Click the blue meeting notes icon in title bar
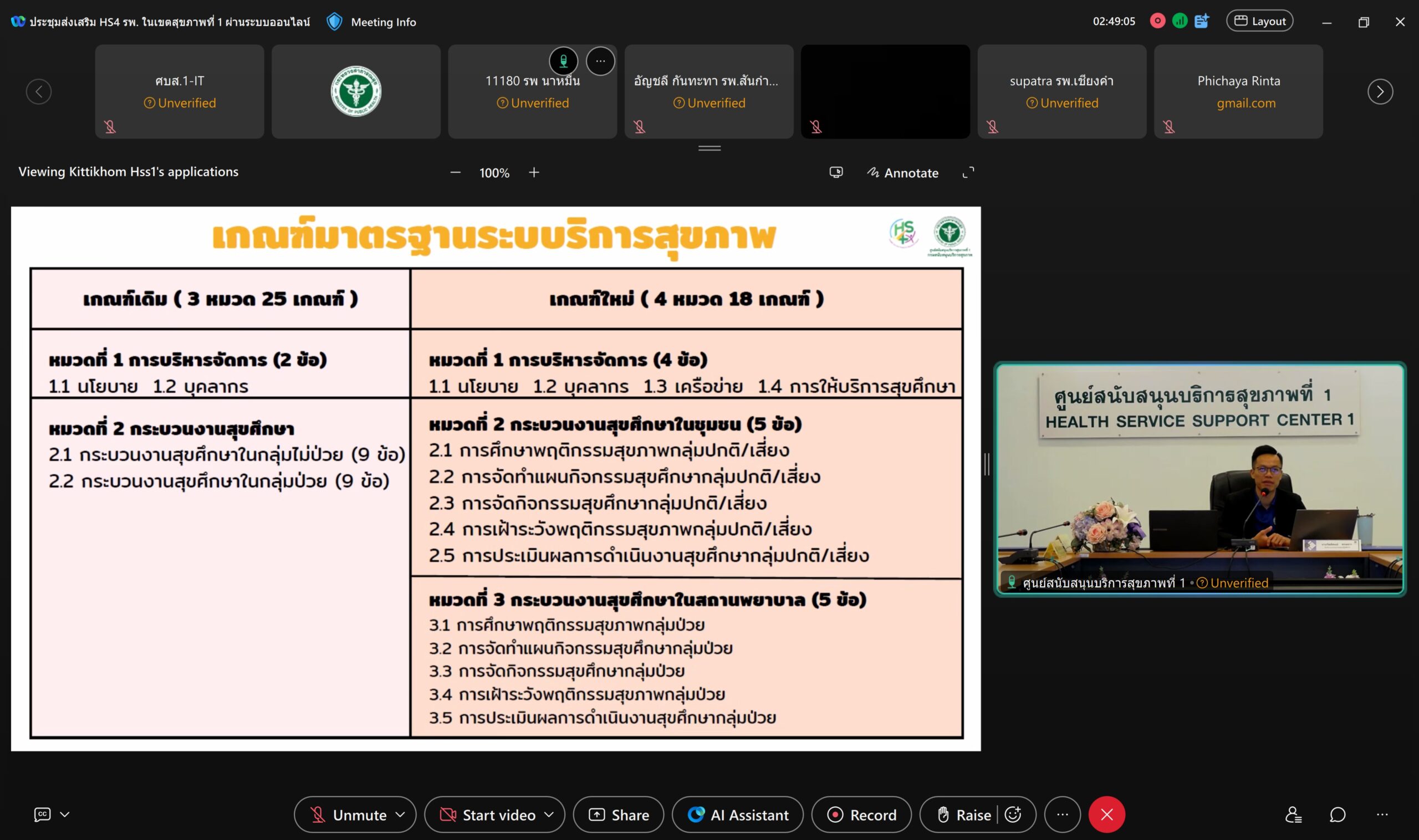The width and height of the screenshot is (1419, 840). (x=1202, y=22)
